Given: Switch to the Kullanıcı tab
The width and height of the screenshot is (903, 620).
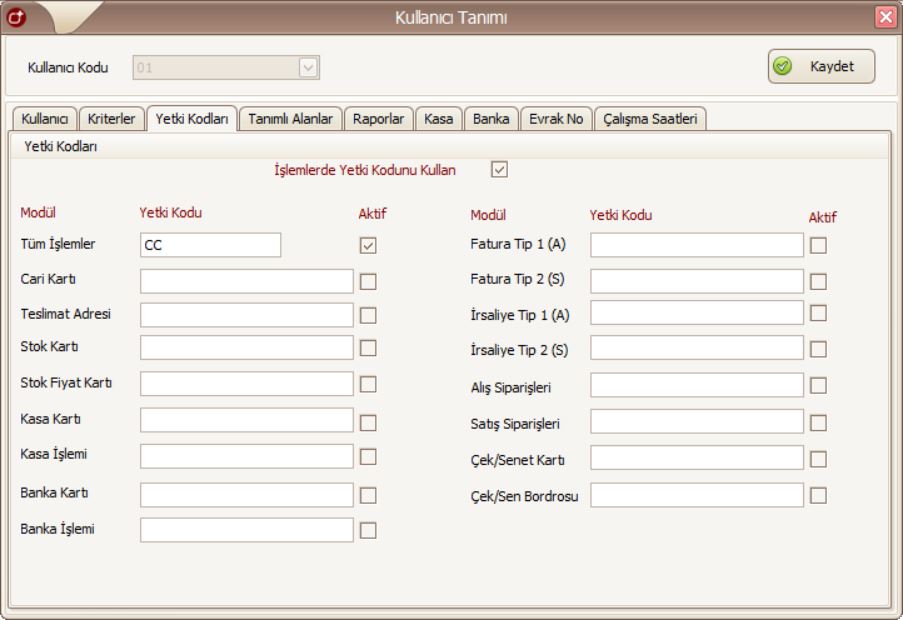Looking at the screenshot, I should click(x=42, y=118).
